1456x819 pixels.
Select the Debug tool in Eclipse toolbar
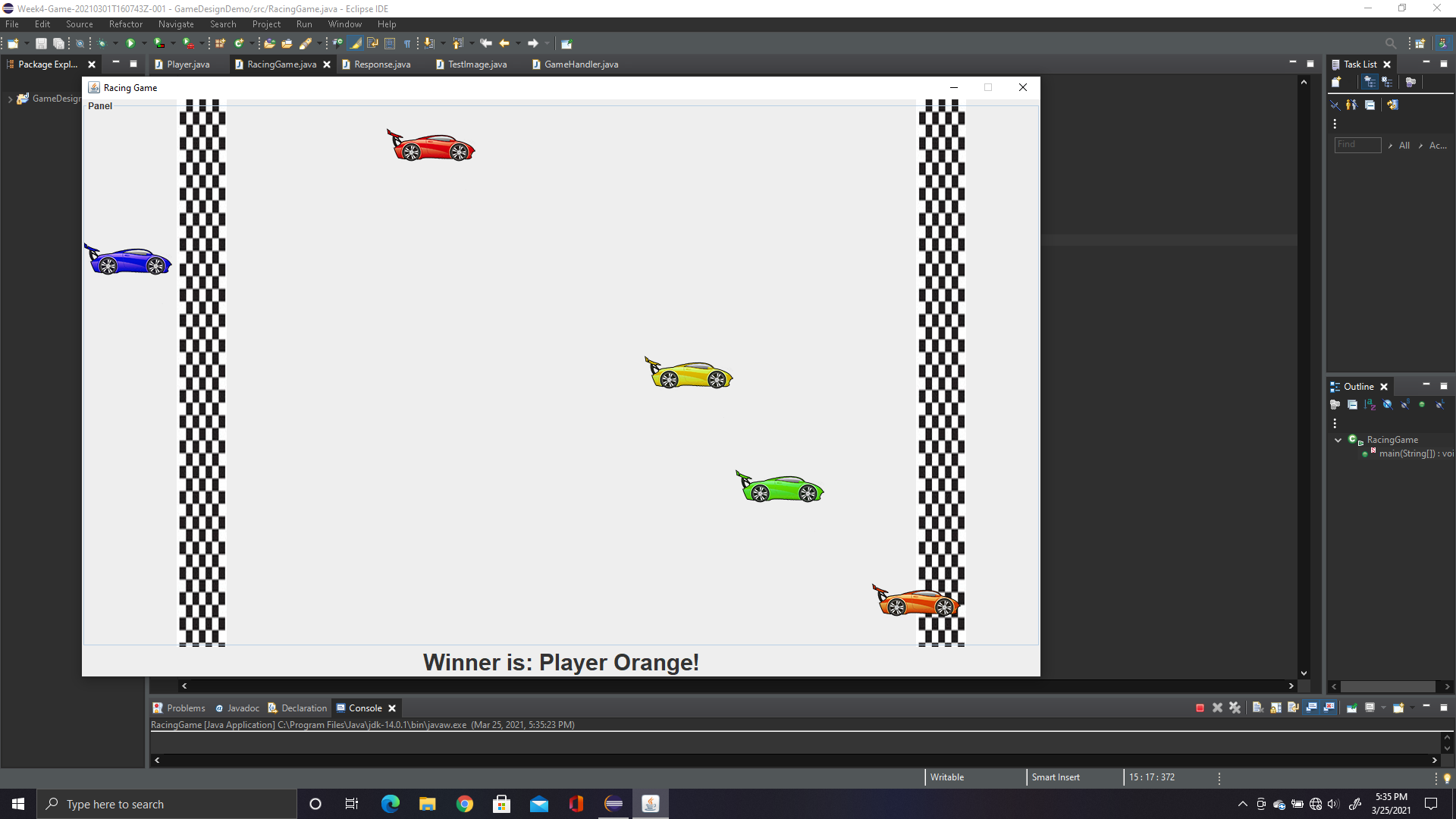tap(101, 43)
